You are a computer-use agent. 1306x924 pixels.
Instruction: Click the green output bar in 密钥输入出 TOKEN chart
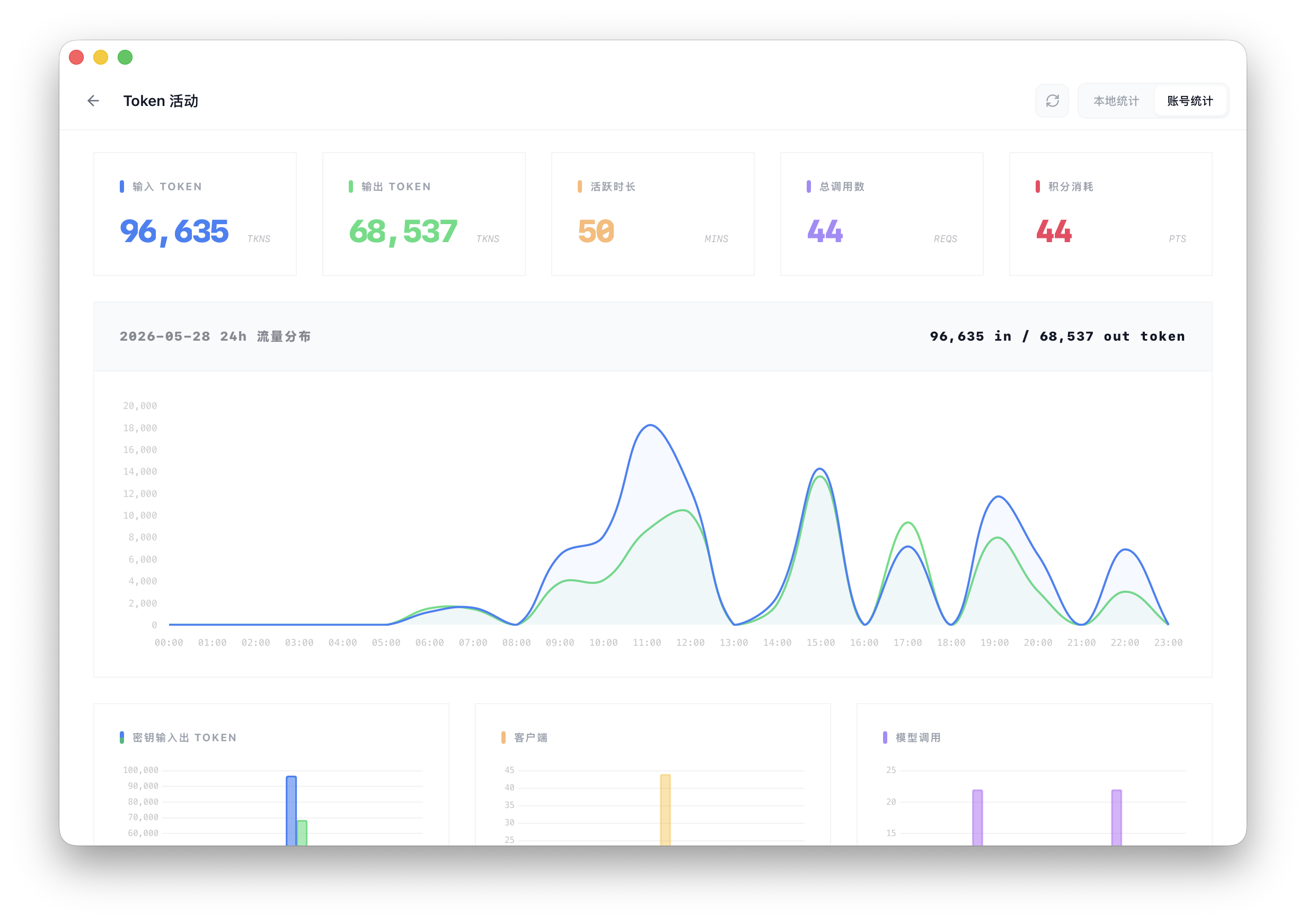tap(302, 832)
